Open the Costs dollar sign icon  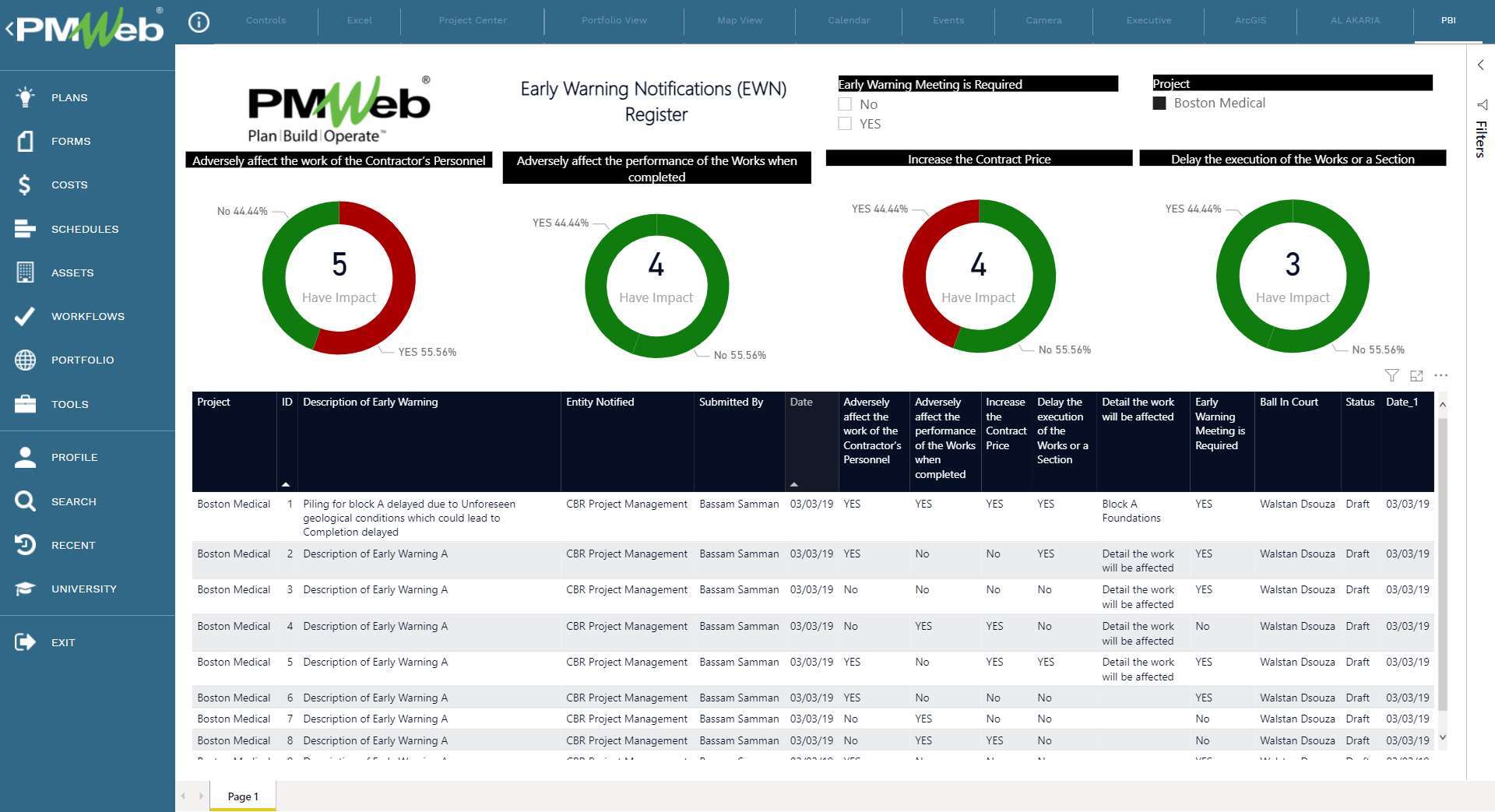(25, 185)
